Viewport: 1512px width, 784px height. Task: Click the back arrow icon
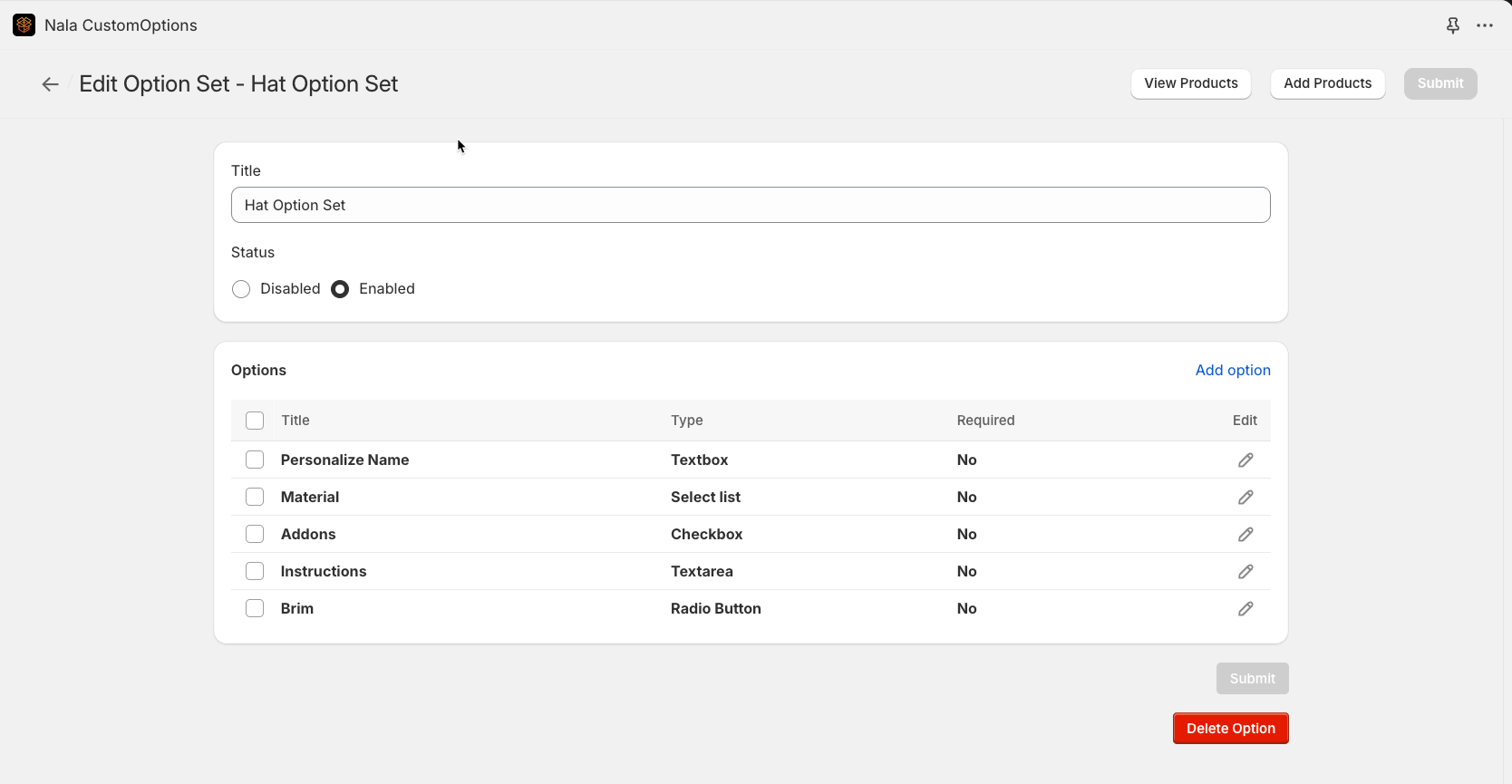pos(50,84)
